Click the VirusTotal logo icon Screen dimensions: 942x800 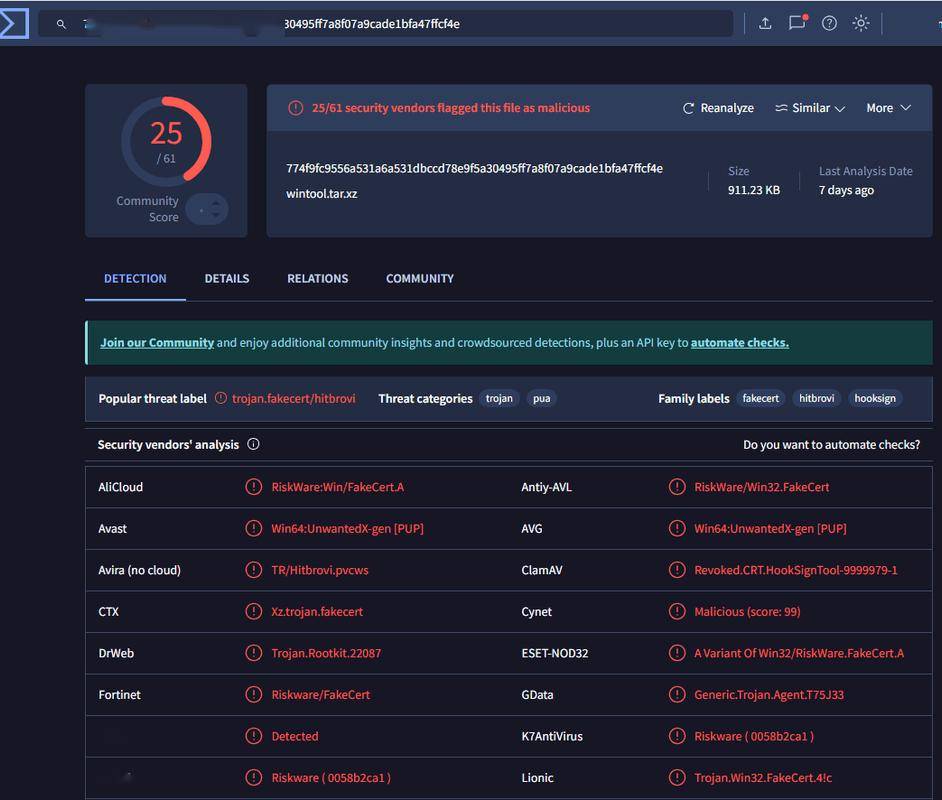pos(13,23)
